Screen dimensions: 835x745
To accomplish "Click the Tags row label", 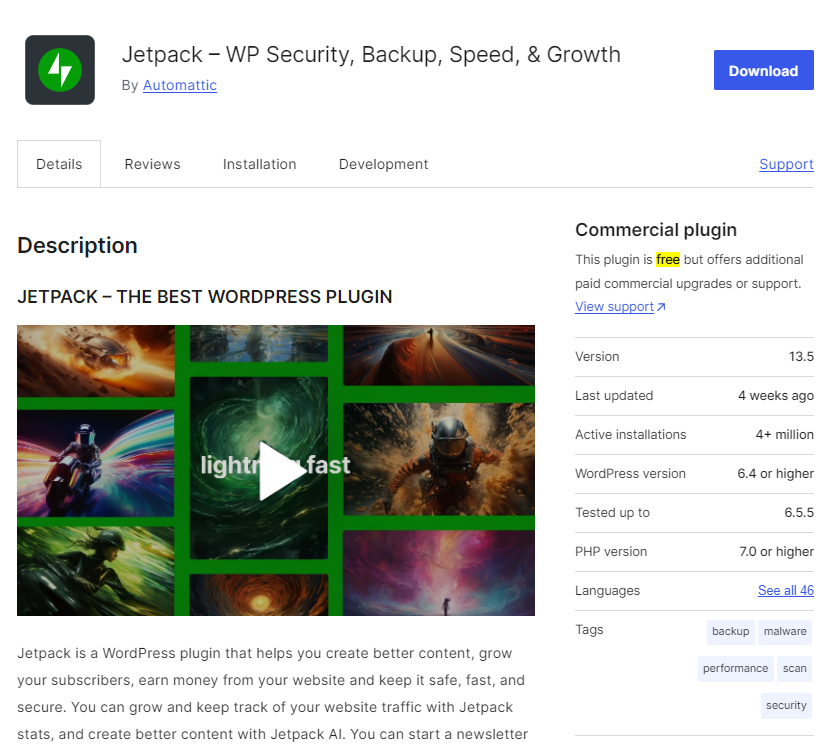I will (x=589, y=630).
